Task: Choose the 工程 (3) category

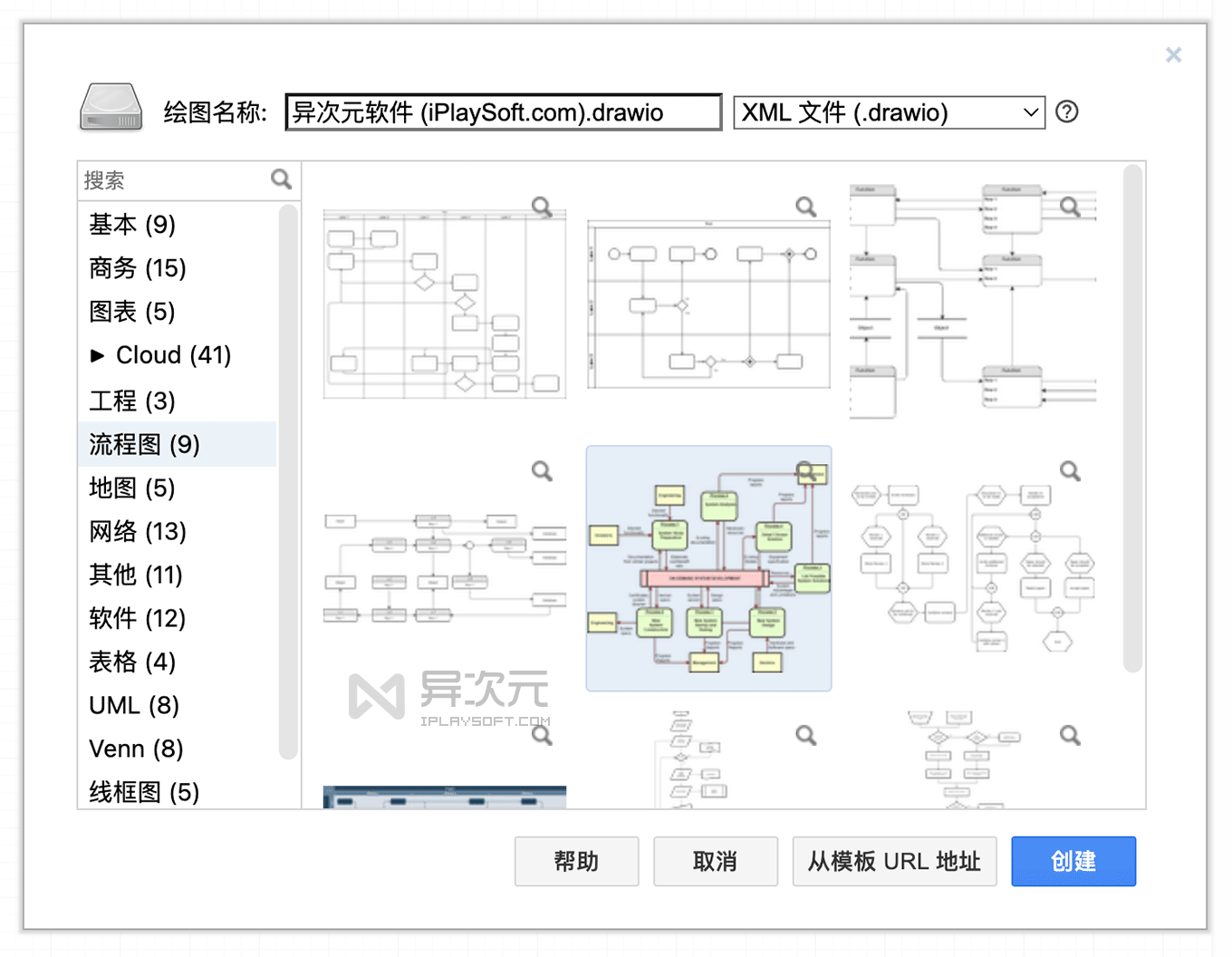Action: [x=177, y=401]
